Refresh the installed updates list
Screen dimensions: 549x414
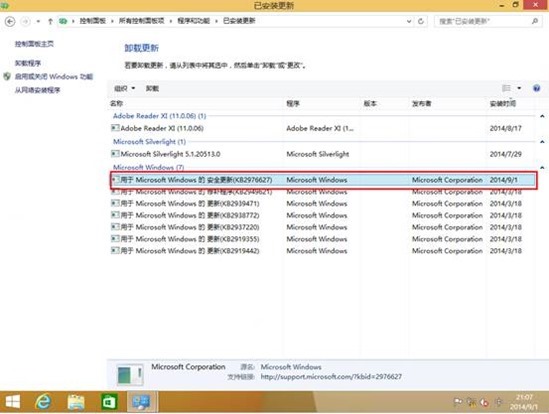[421, 21]
